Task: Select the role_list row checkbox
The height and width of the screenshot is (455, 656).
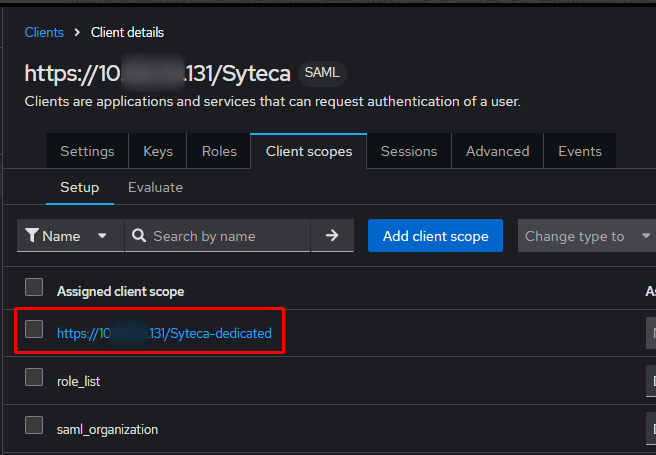Action: click(34, 377)
